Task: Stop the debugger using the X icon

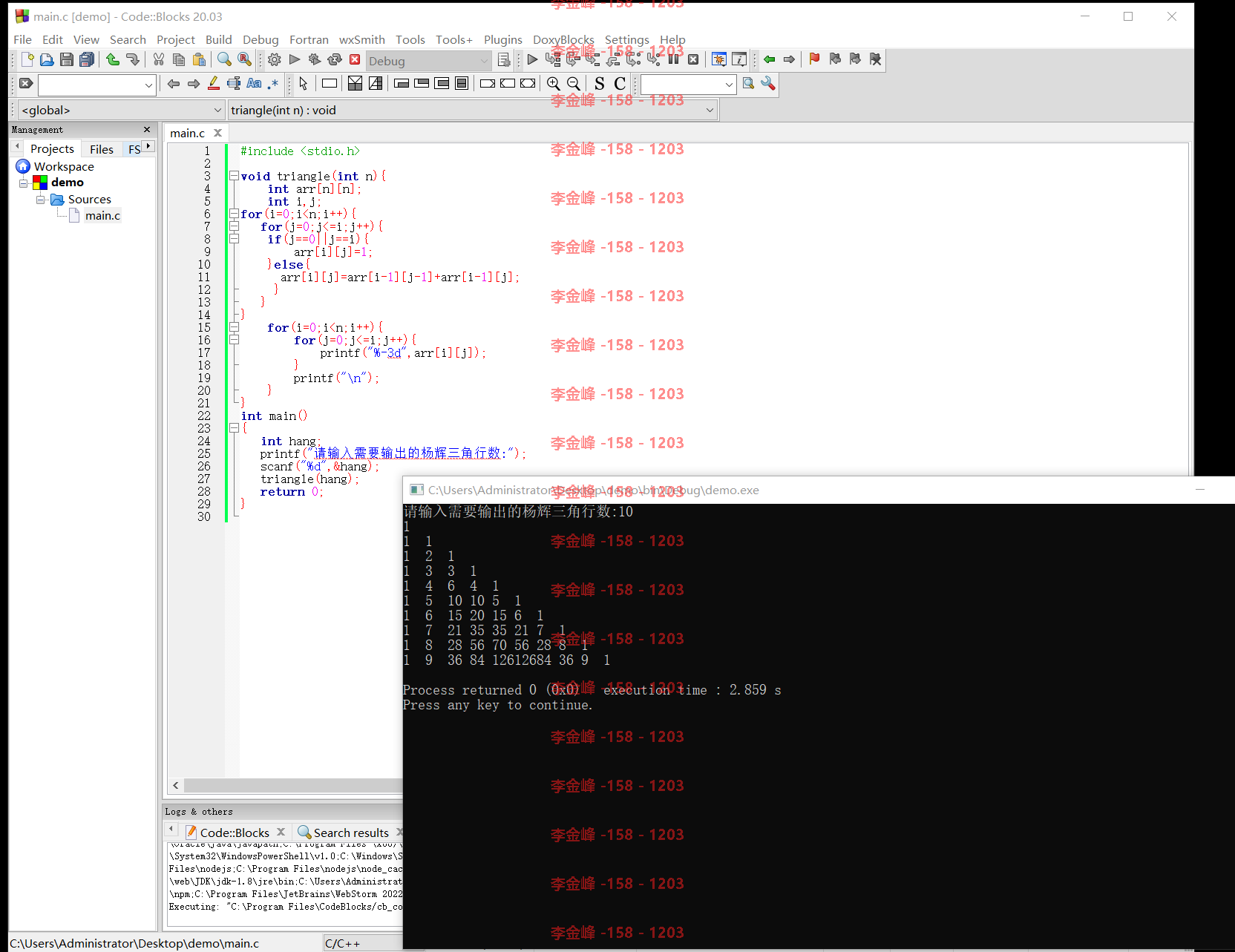Action: coord(693,59)
